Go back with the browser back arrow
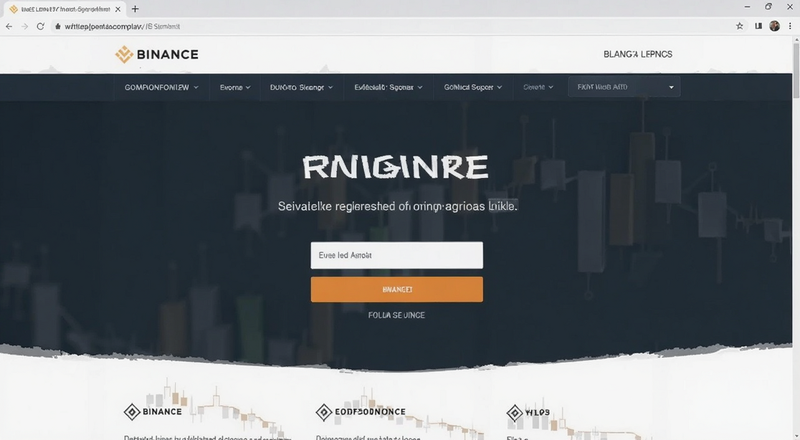Image resolution: width=800 pixels, height=440 pixels. [x=9, y=26]
